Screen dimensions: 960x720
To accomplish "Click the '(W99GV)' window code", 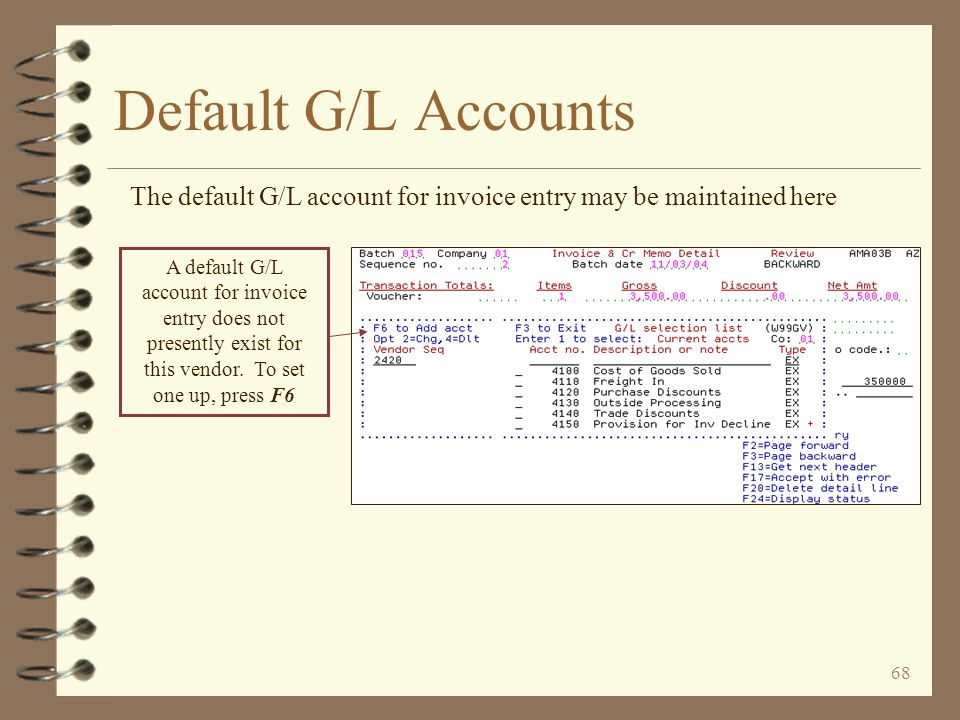I will pyautogui.click(x=789, y=328).
